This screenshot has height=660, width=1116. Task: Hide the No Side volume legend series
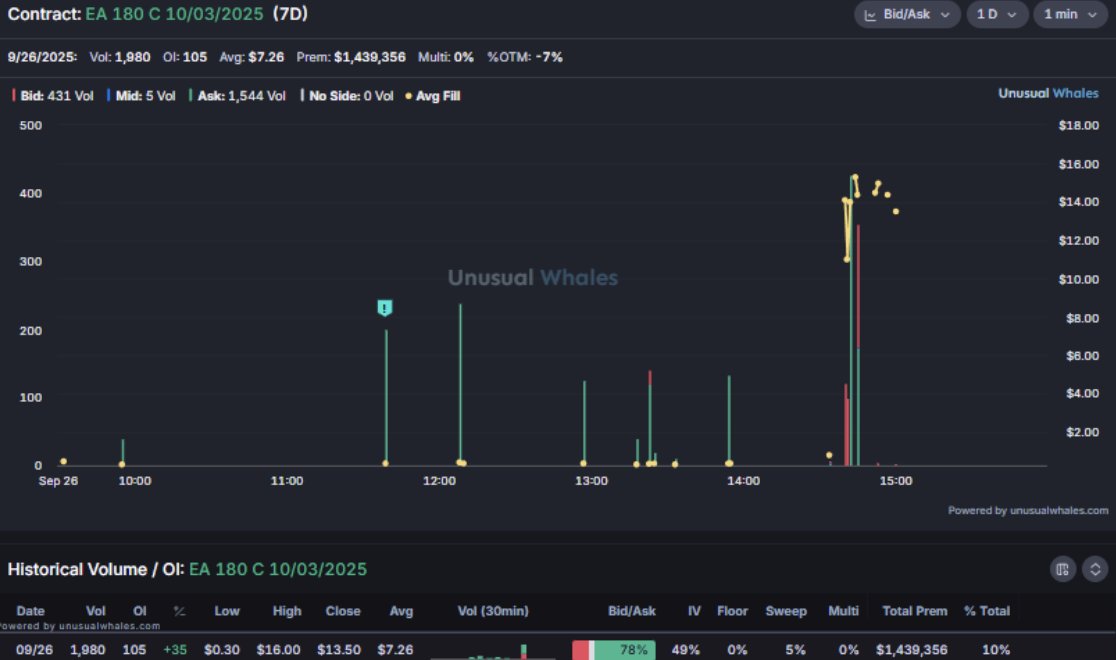coord(348,96)
